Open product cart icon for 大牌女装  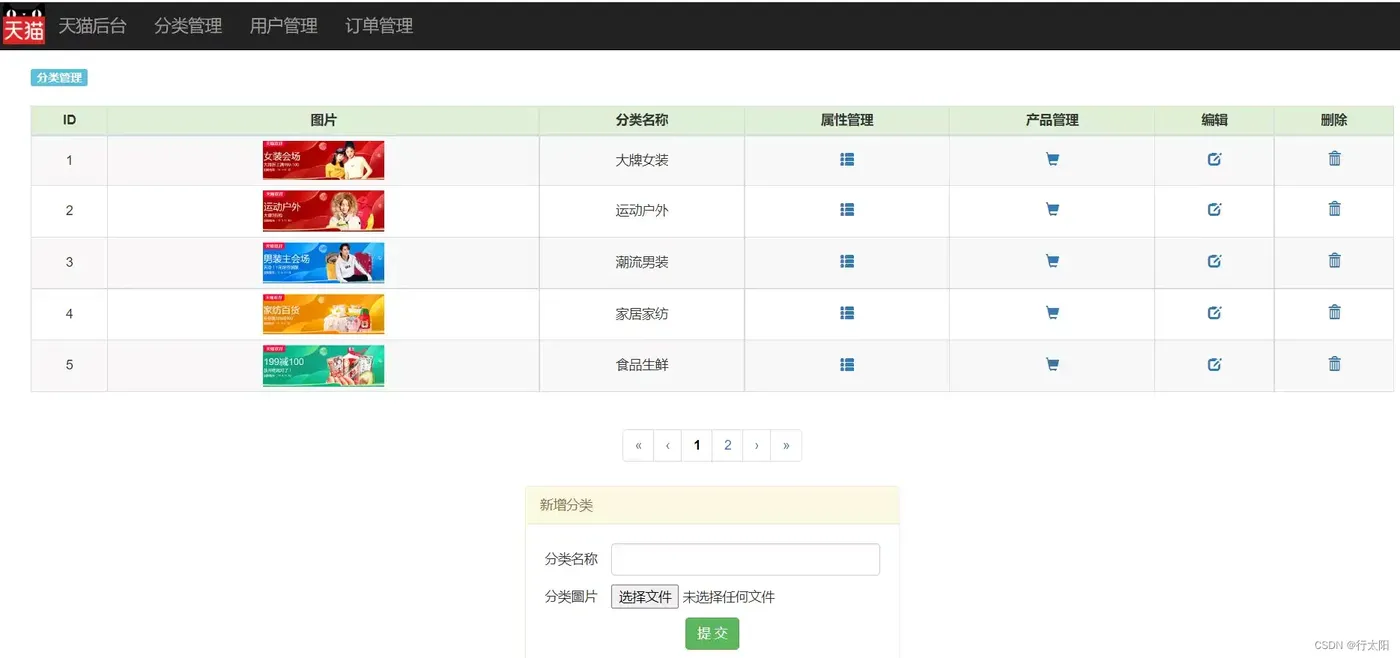(x=1052, y=159)
